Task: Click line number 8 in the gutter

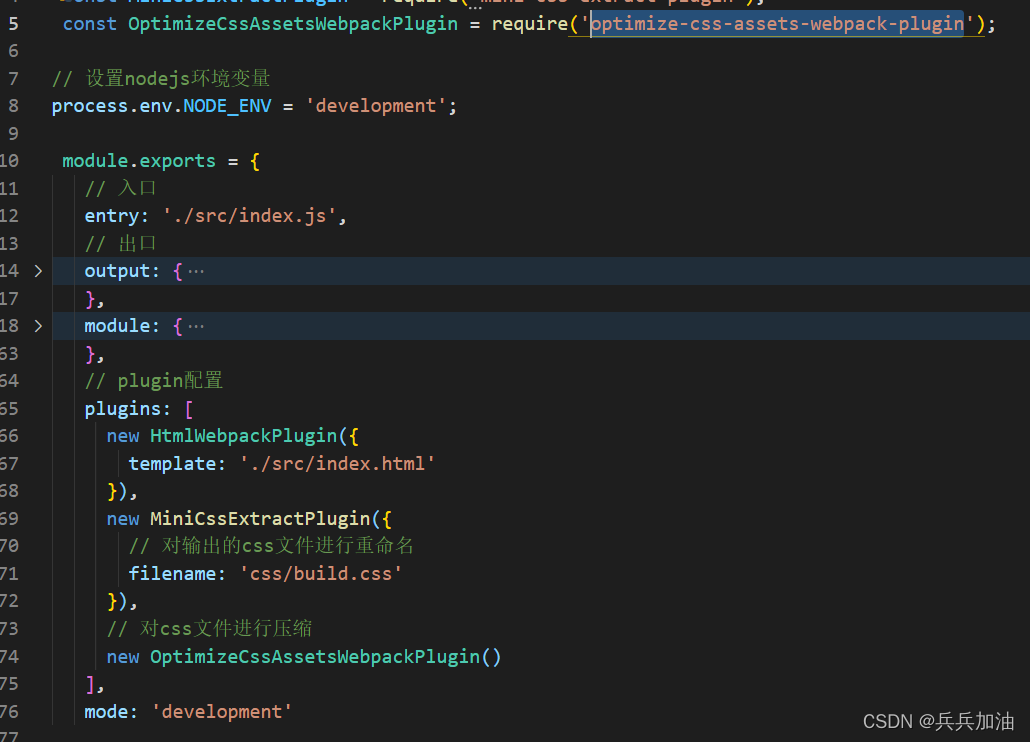Action: tap(14, 106)
